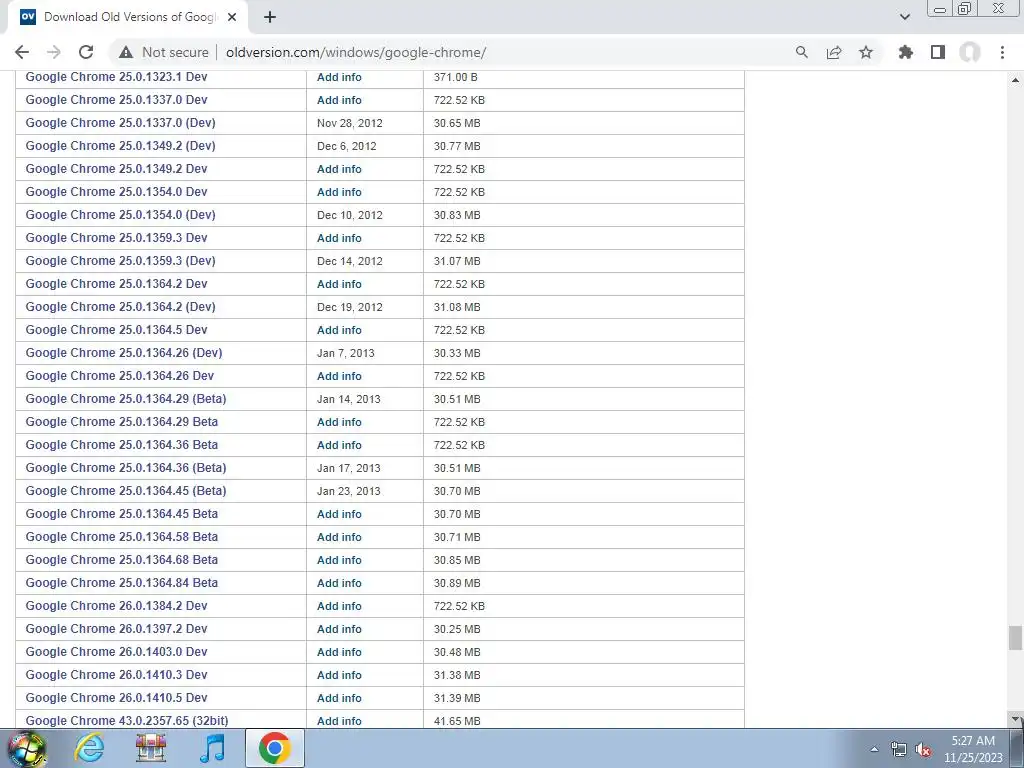Launch Internet Explorer from taskbar
This screenshot has width=1024, height=768.
tap(89, 748)
